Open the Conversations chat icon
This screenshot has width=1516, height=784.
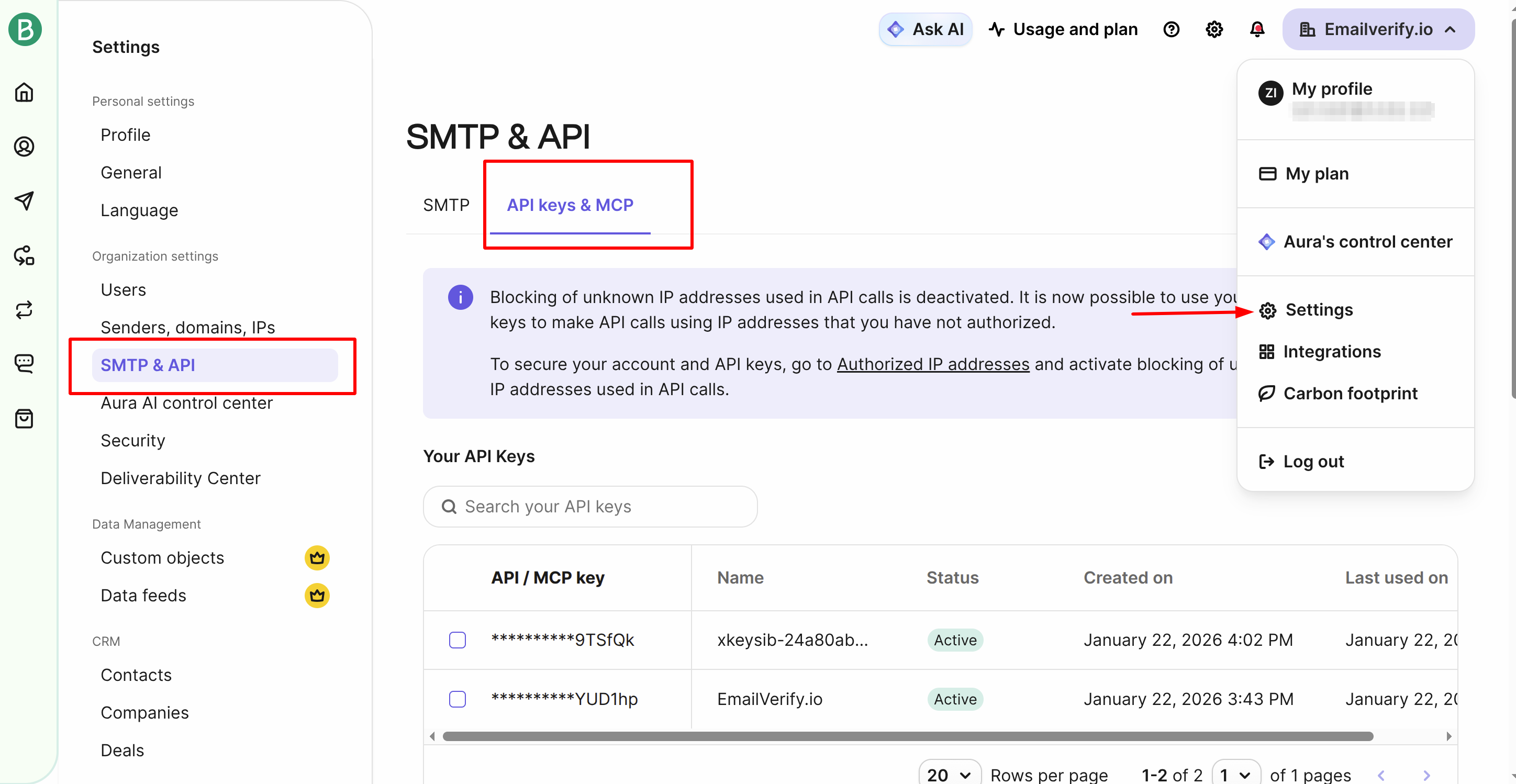tap(24, 364)
